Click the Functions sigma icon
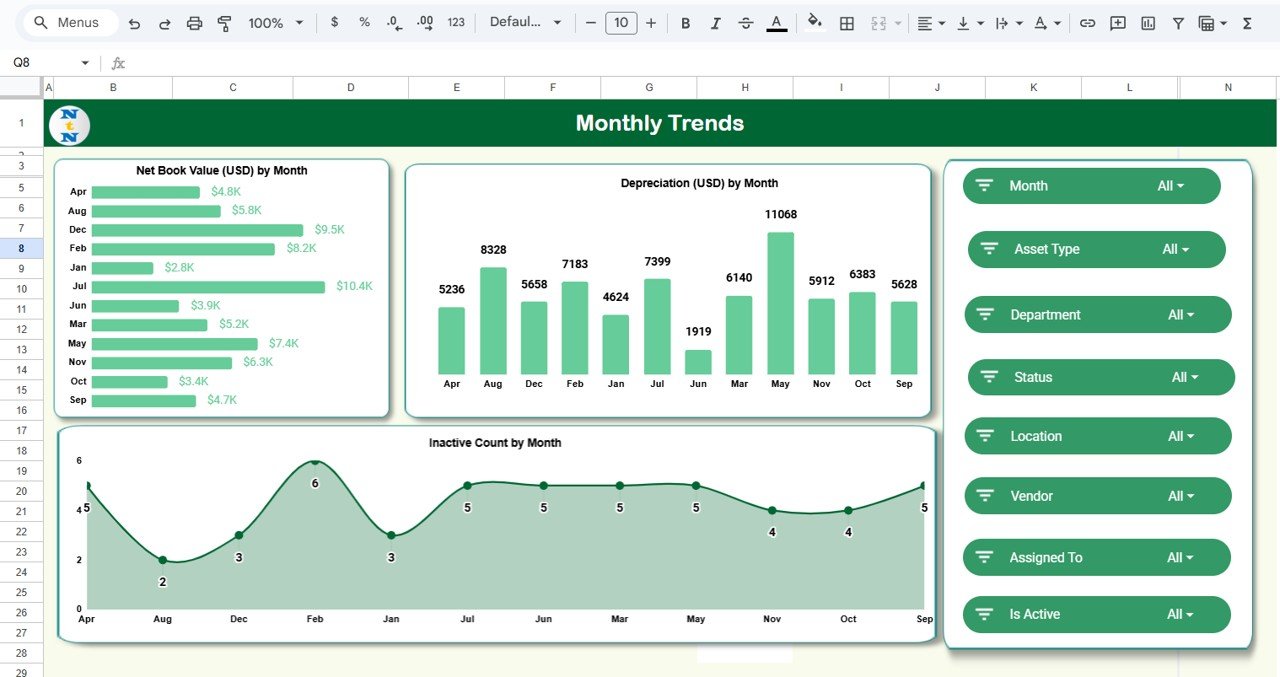This screenshot has width=1280, height=677. click(x=1247, y=23)
